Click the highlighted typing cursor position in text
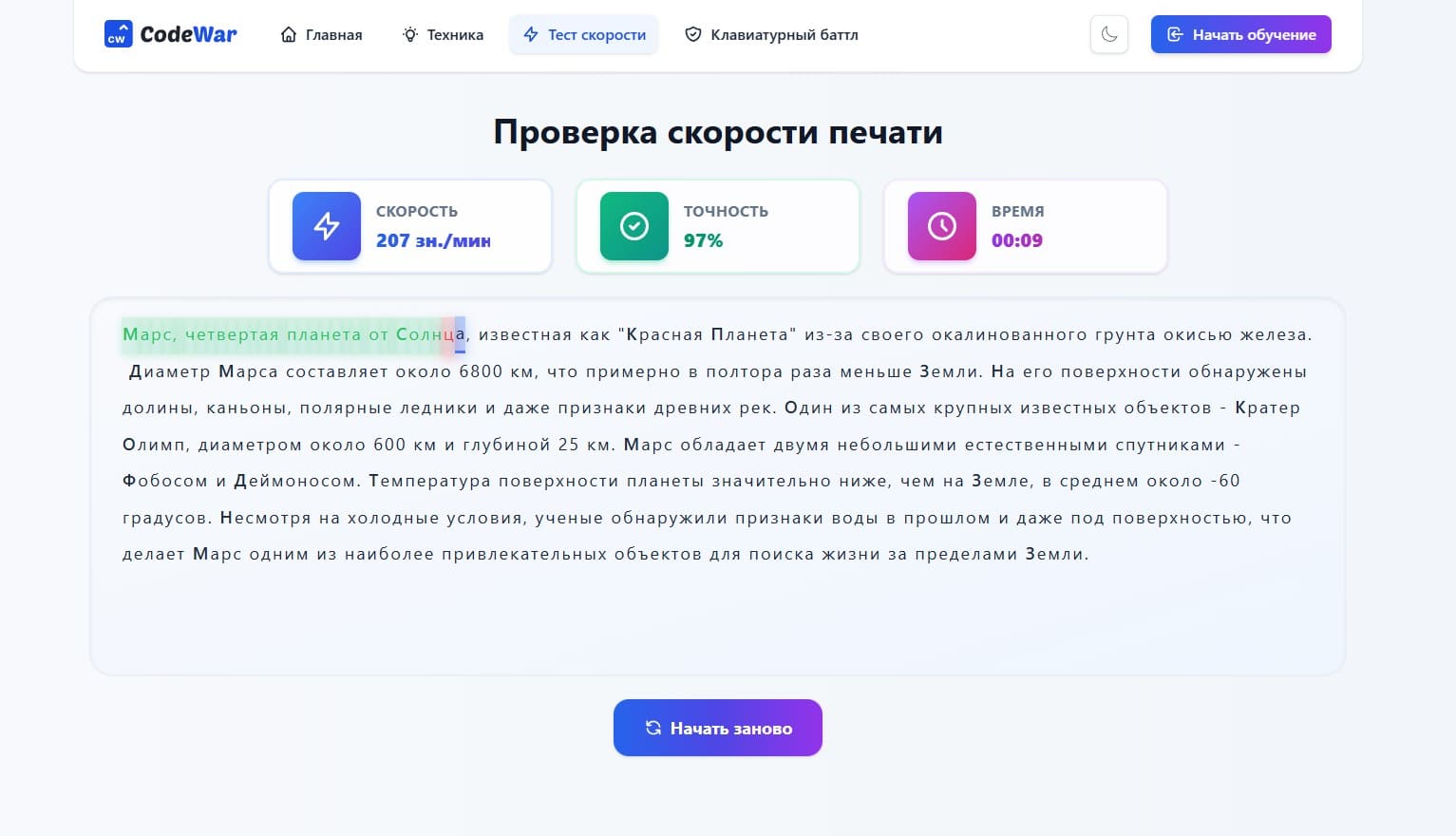Image resolution: width=1456 pixels, height=836 pixels. (x=459, y=334)
